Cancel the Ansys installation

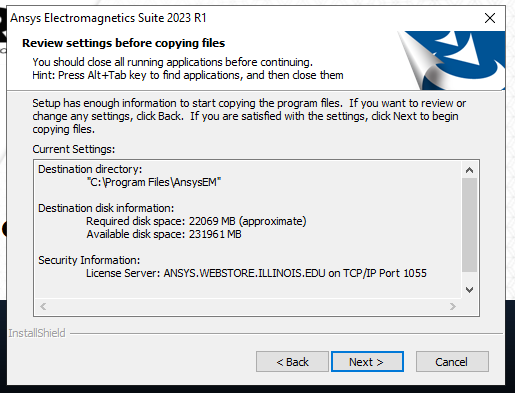coord(452,362)
